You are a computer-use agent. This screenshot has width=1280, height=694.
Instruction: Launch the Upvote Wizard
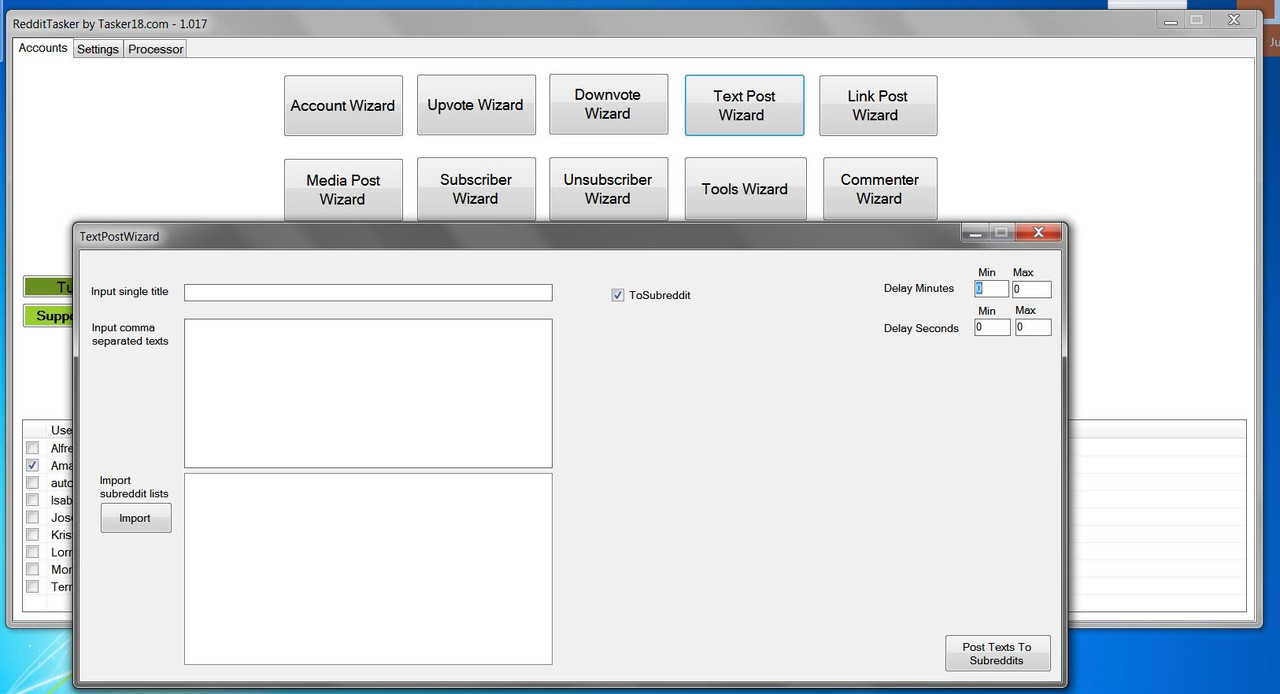click(x=476, y=105)
